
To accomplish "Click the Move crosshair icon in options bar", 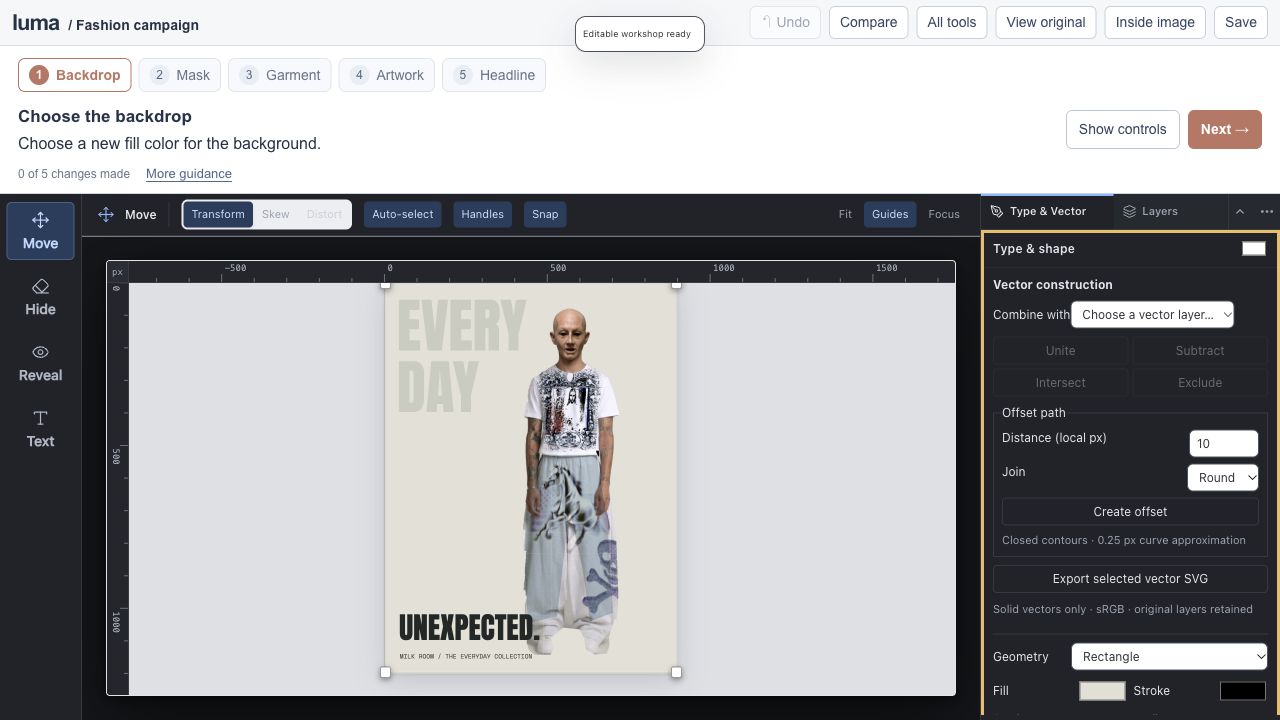I will coord(105,214).
